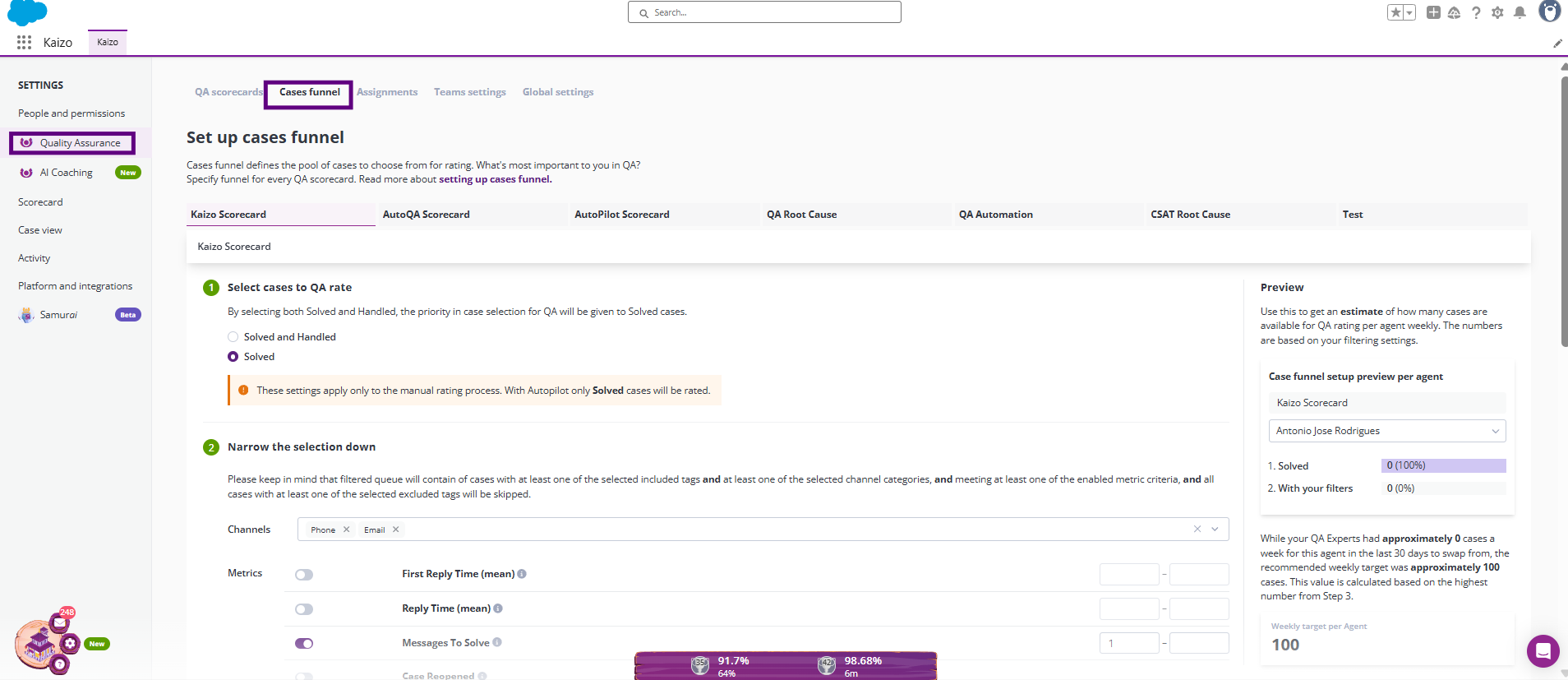The width and height of the screenshot is (1568, 680).
Task: Select the QA Automation tab
Action: click(x=1049, y=215)
